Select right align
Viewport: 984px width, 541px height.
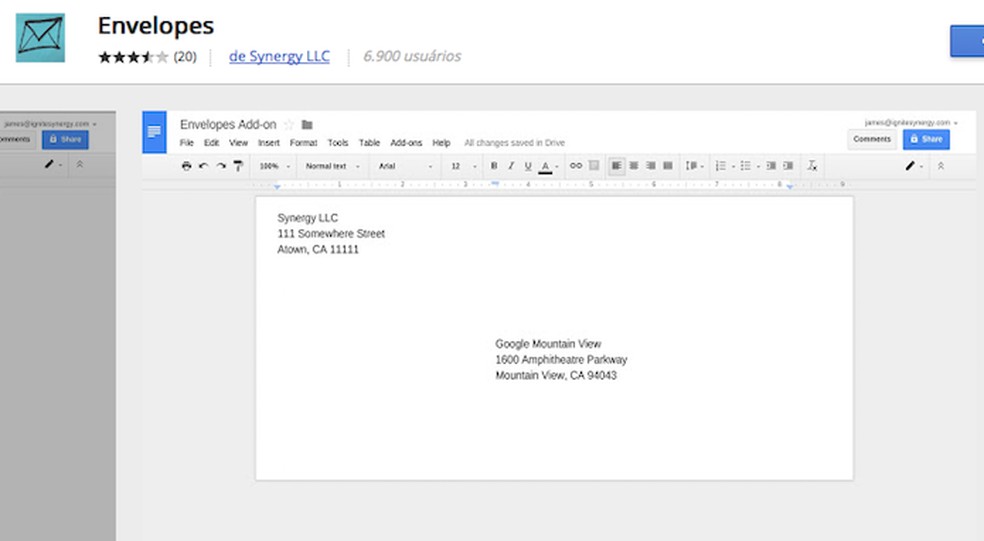(x=651, y=166)
